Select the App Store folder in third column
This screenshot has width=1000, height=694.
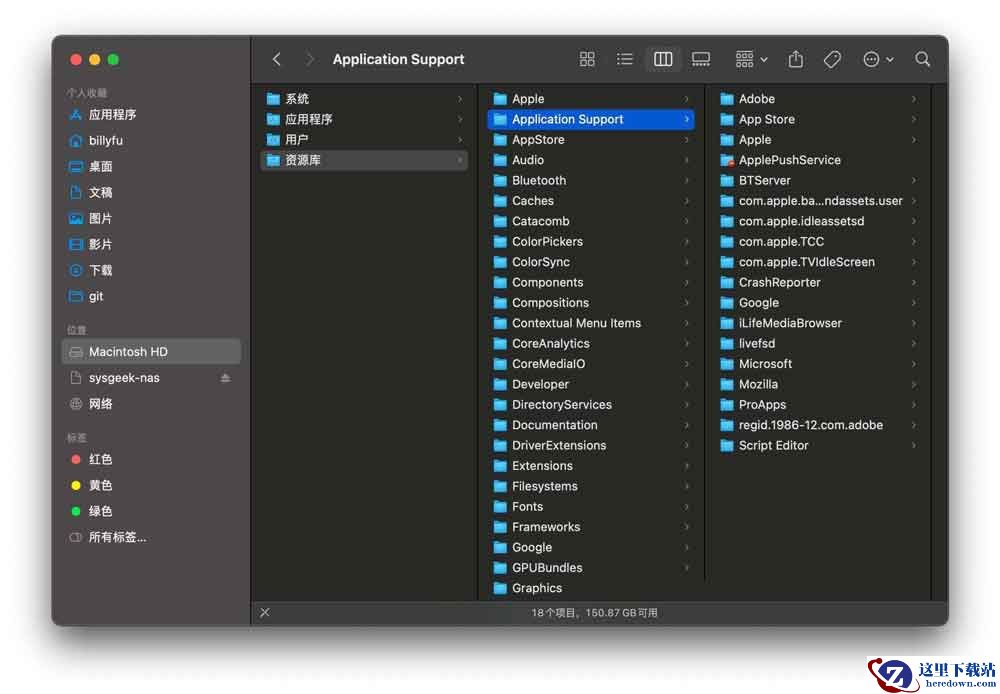[818, 119]
